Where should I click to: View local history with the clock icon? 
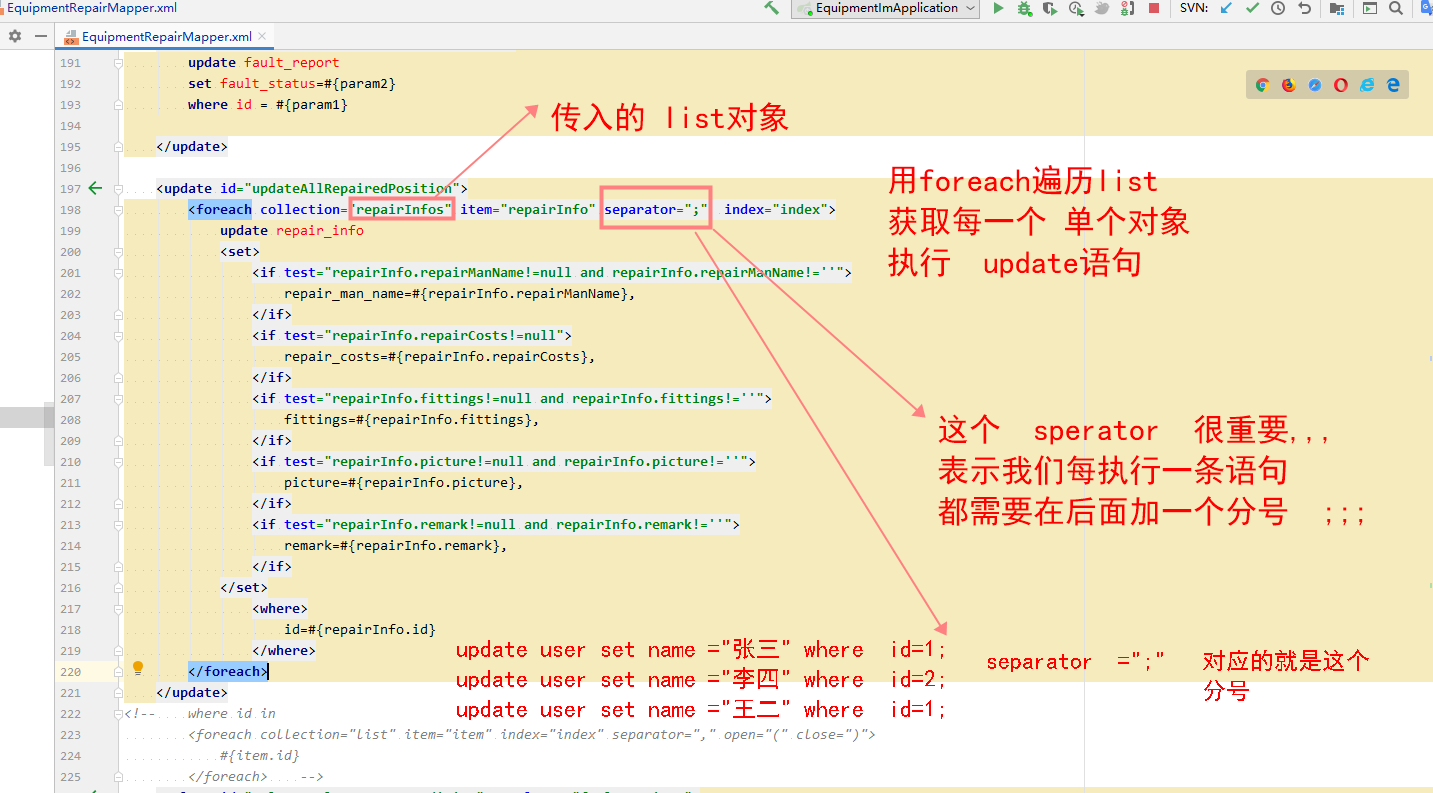click(1278, 8)
